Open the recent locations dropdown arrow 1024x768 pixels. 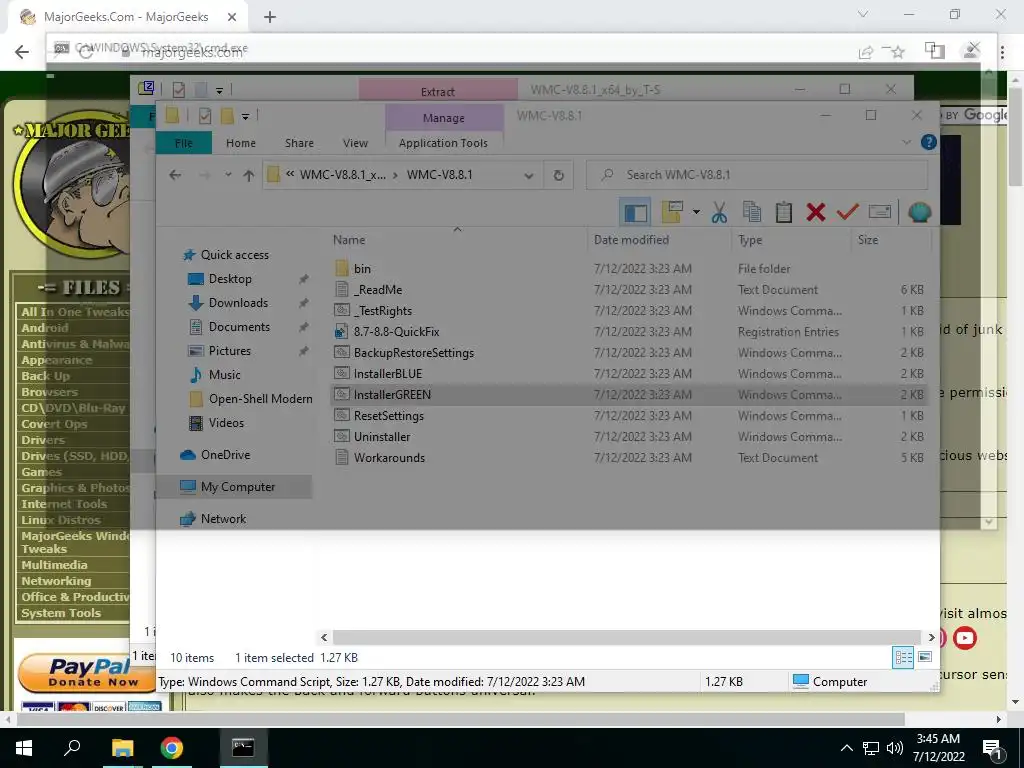pyautogui.click(x=228, y=175)
